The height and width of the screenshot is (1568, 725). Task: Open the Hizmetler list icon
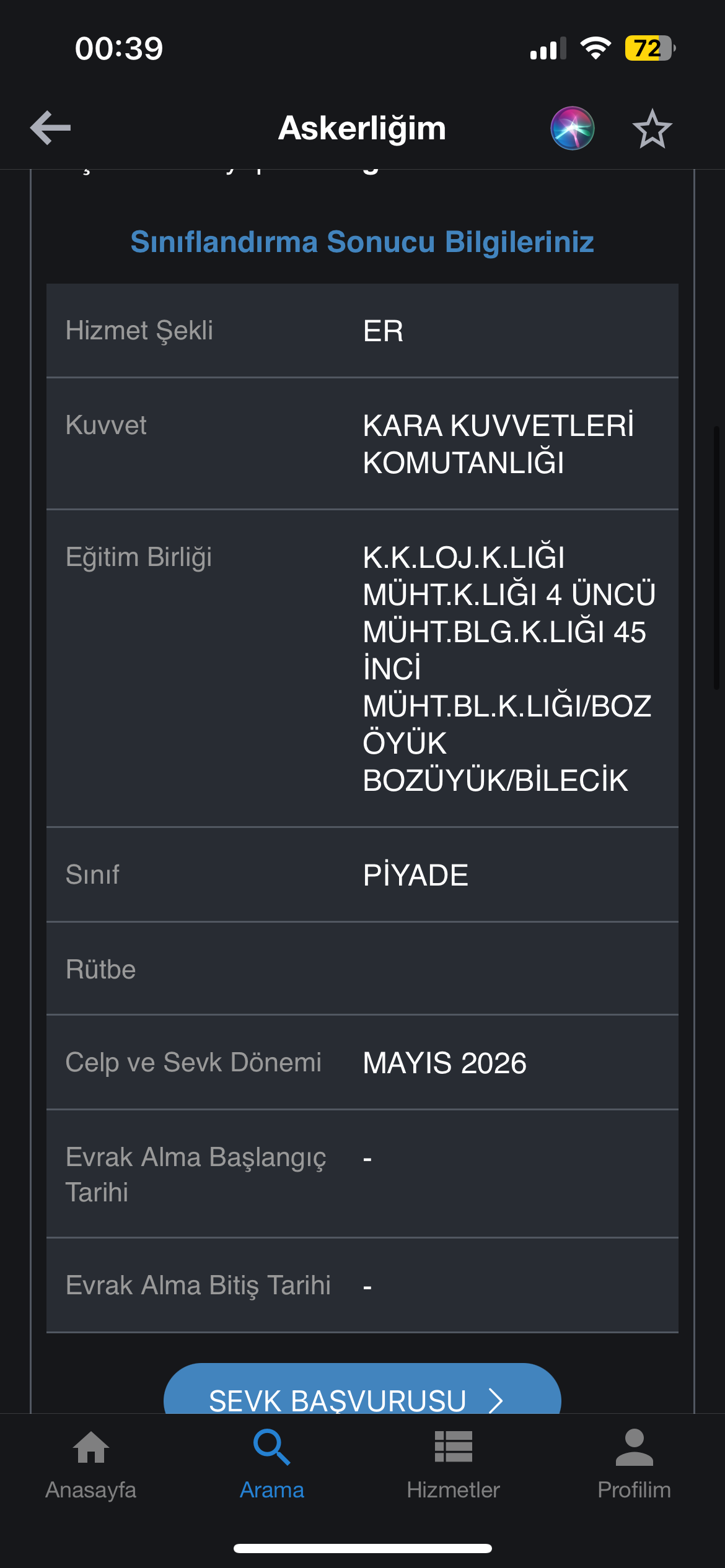pyautogui.click(x=453, y=1447)
